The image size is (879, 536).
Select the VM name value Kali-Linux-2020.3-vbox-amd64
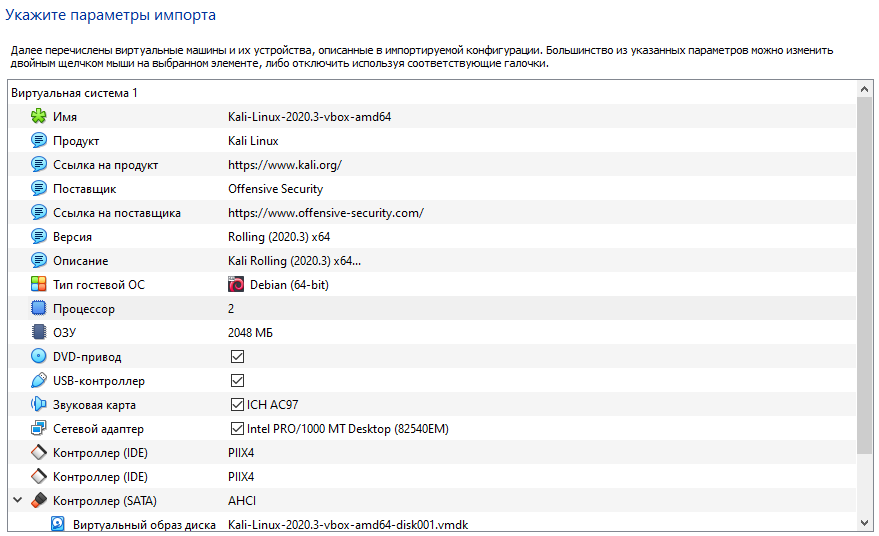(309, 117)
